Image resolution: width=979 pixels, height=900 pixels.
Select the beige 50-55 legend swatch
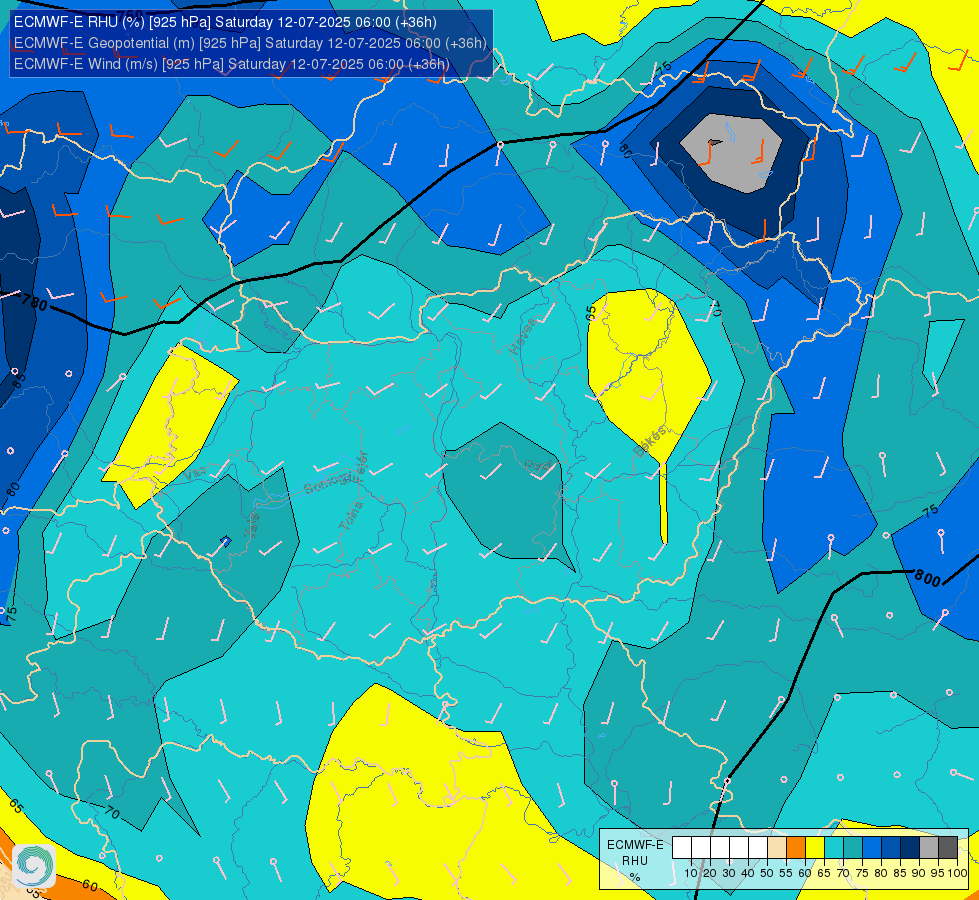(x=777, y=848)
